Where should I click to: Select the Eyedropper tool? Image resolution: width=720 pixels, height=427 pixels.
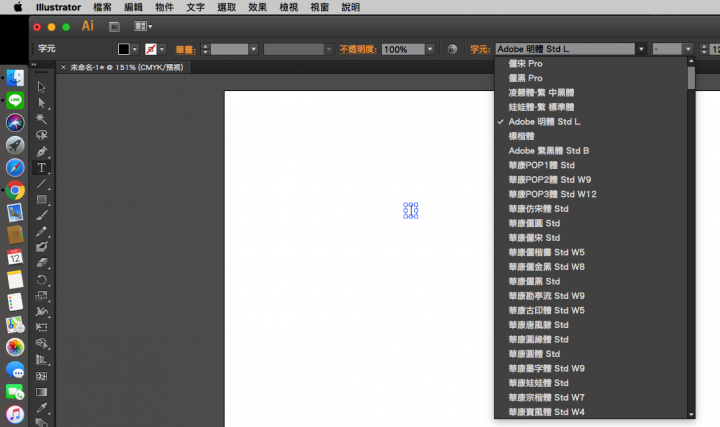point(41,408)
